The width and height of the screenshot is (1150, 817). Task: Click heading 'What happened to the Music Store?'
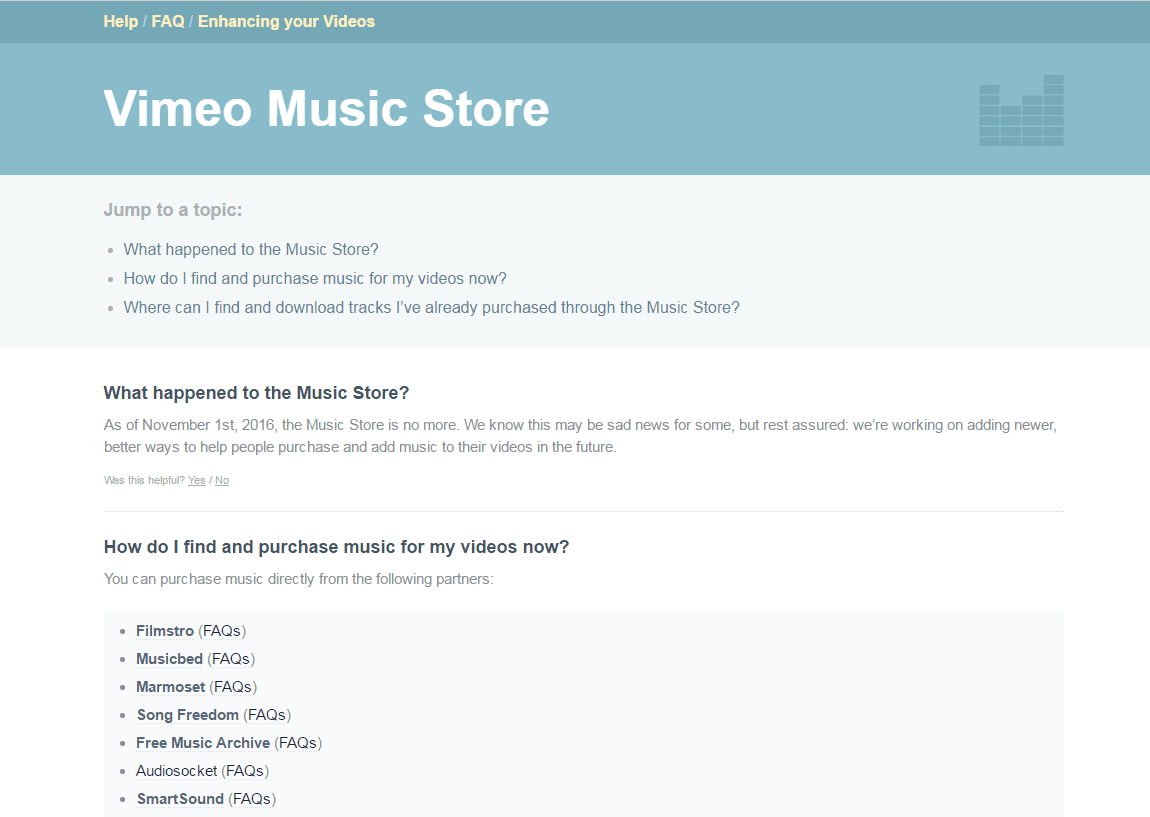[x=256, y=393]
